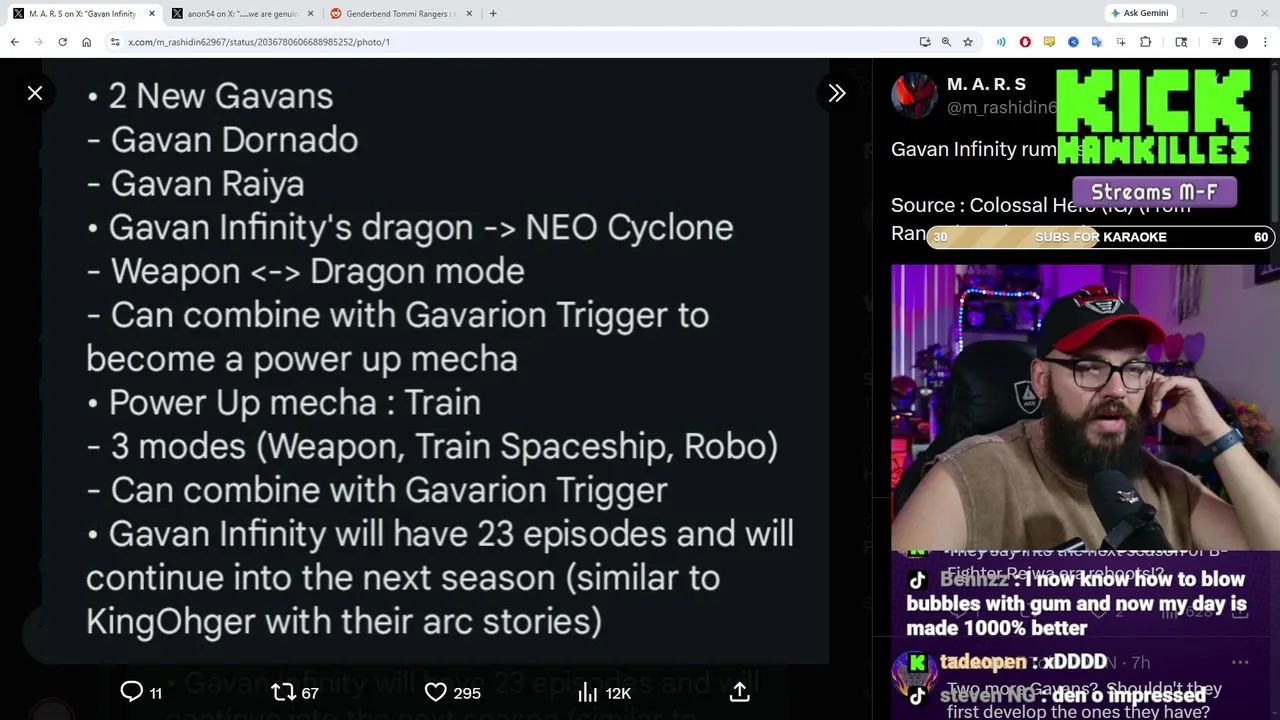Viewport: 1280px width, 720px height.
Task: Close the photo viewer with the X
Action: pos(35,93)
